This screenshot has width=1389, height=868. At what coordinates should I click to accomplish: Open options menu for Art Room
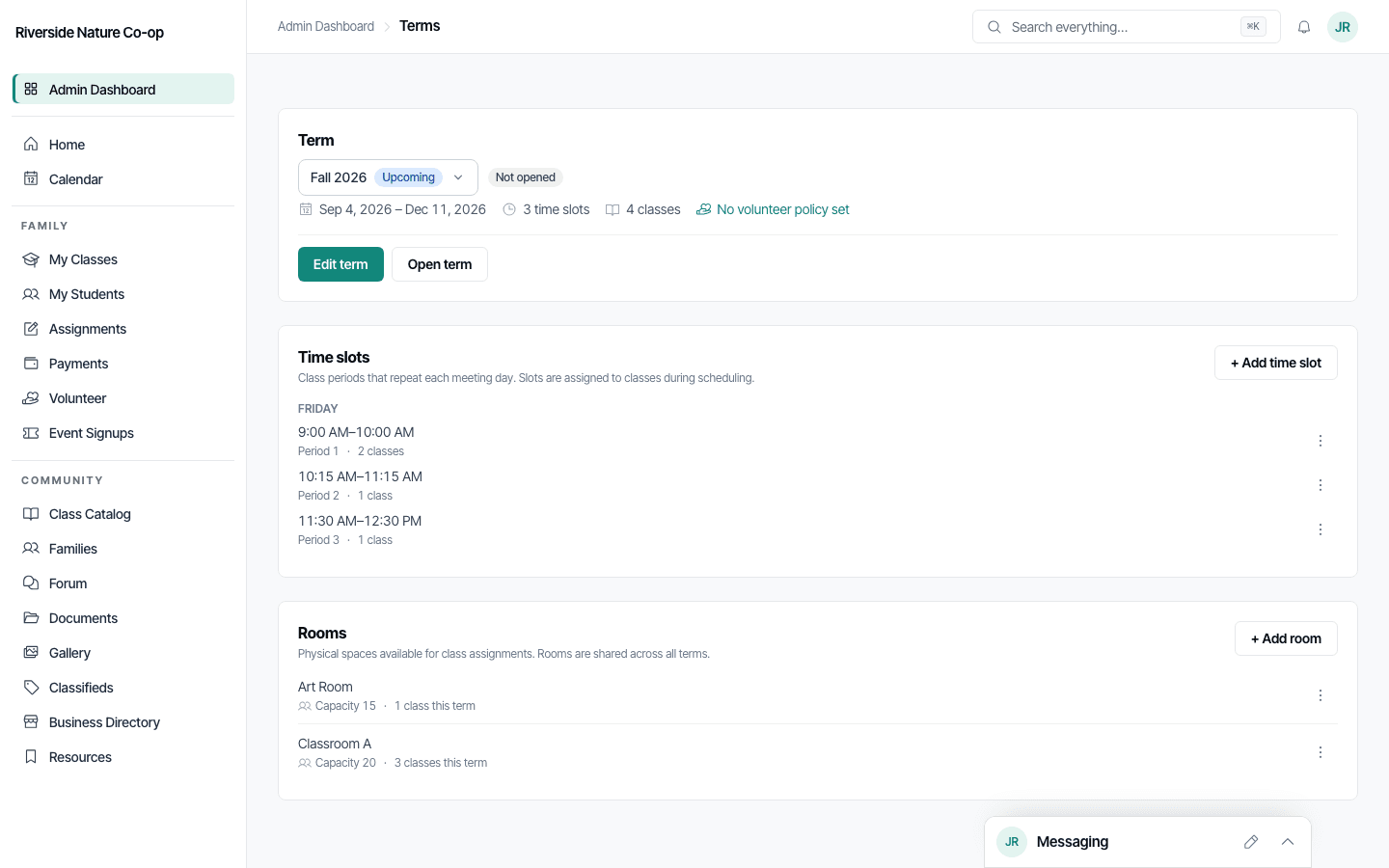[x=1321, y=695]
